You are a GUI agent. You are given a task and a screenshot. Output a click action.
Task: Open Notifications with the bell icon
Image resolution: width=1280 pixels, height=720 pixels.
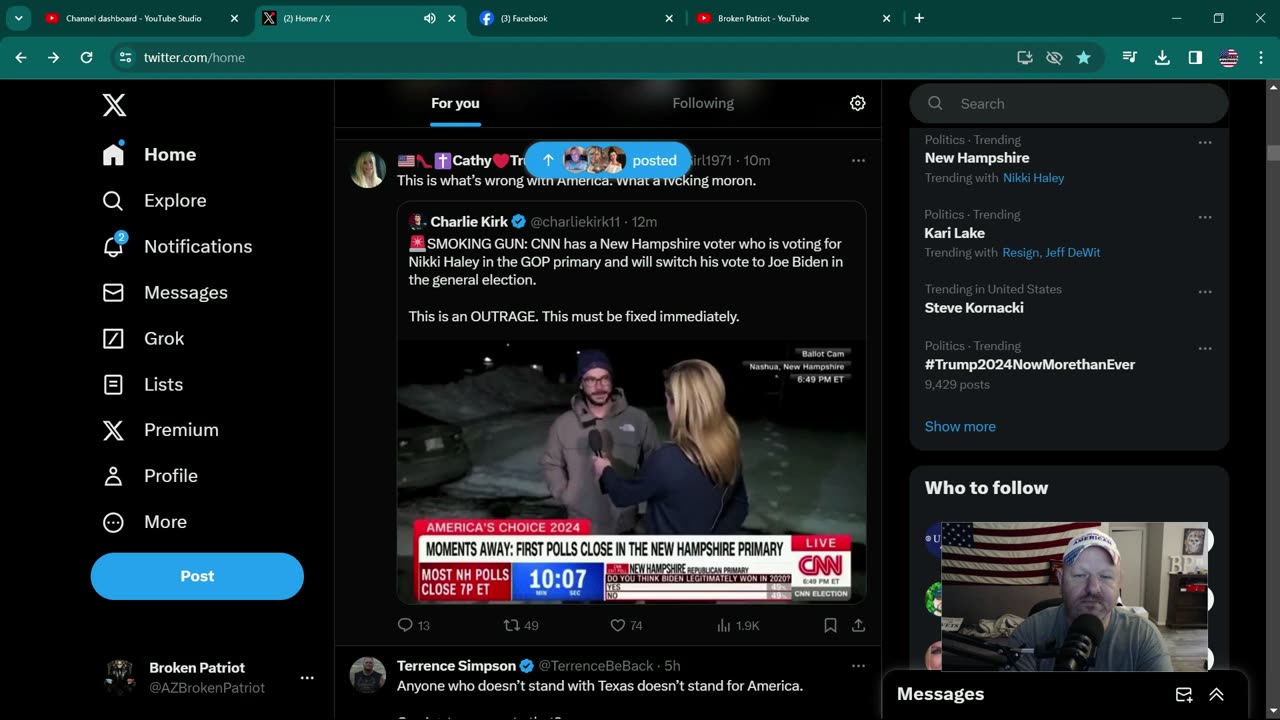click(x=177, y=246)
